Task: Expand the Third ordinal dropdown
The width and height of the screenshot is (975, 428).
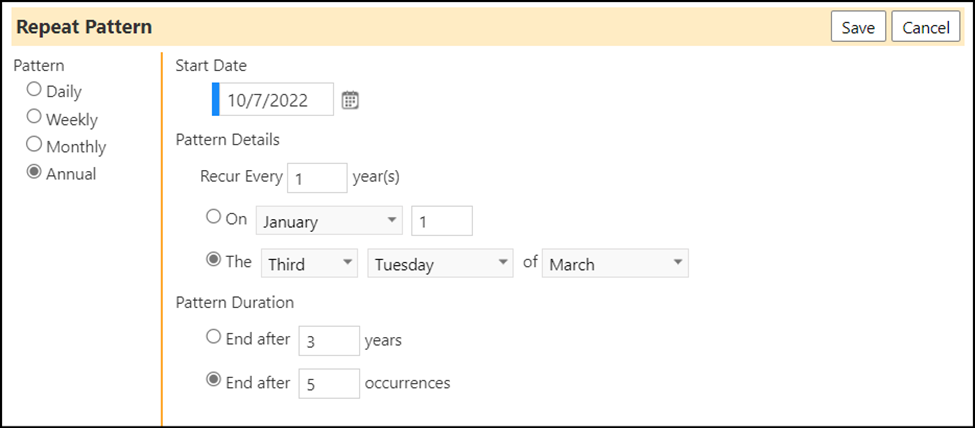Action: pyautogui.click(x=310, y=264)
